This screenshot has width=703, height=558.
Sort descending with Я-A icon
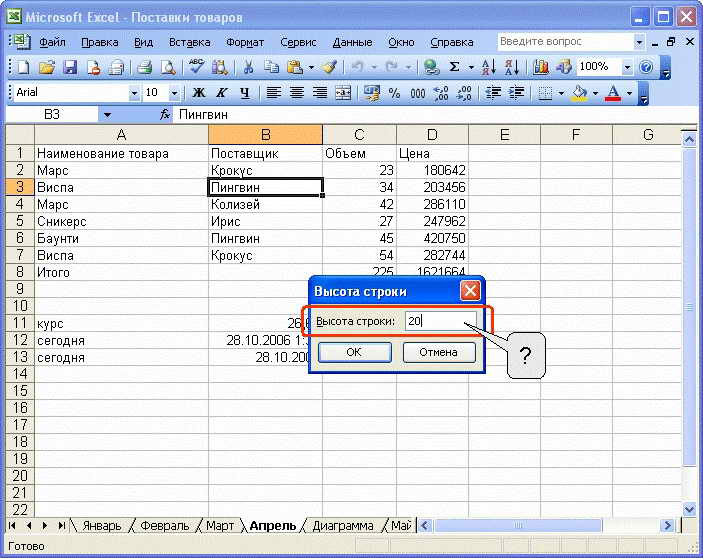tap(512, 67)
